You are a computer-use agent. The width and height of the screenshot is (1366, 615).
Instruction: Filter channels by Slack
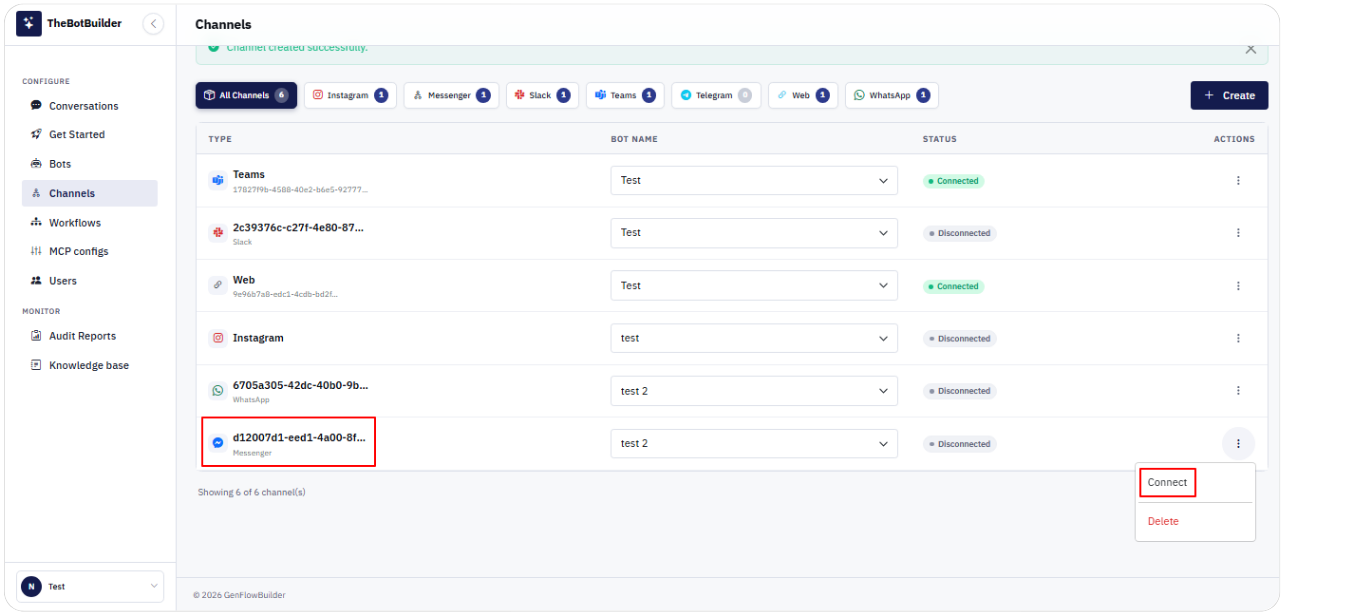[542, 96]
